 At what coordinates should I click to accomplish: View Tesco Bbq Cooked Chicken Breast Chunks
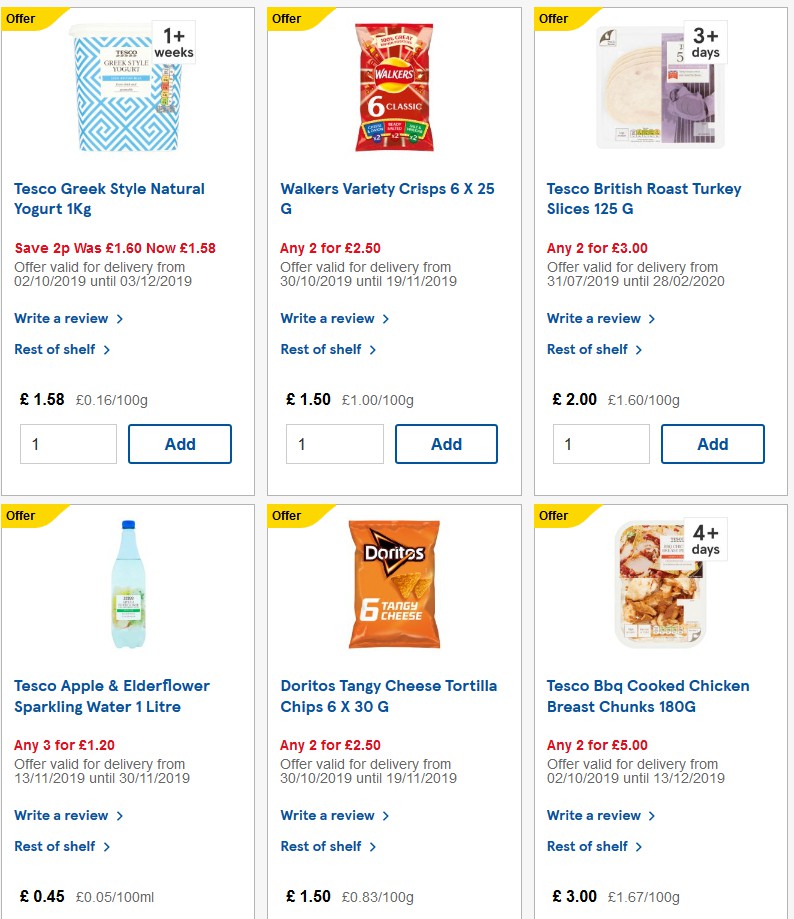point(647,696)
